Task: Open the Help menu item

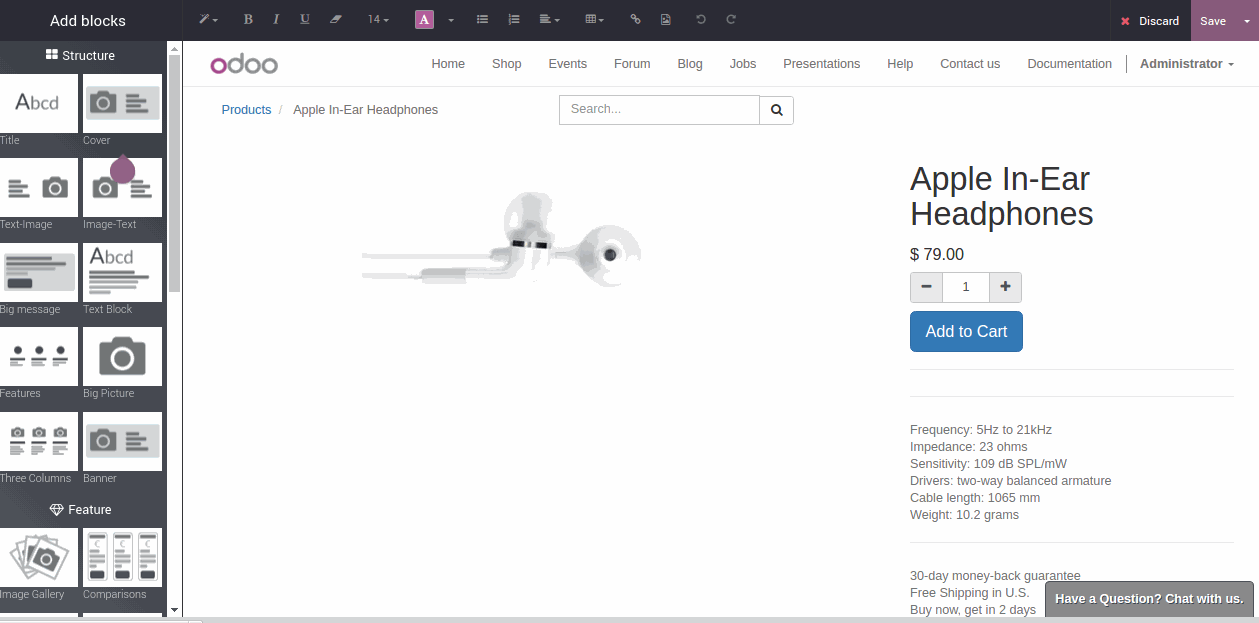Action: tap(900, 64)
